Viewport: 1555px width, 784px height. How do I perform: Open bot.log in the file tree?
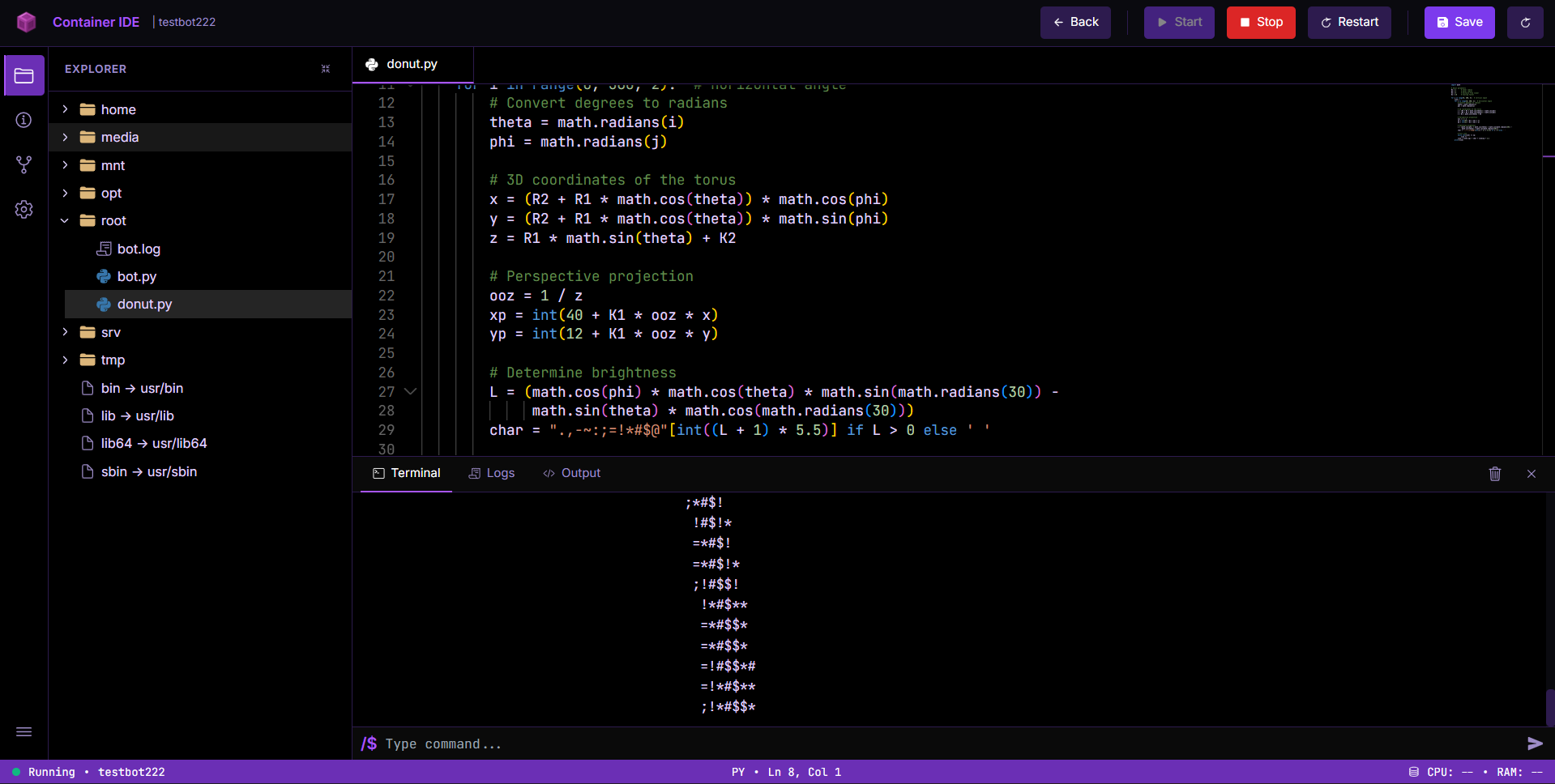208,249
